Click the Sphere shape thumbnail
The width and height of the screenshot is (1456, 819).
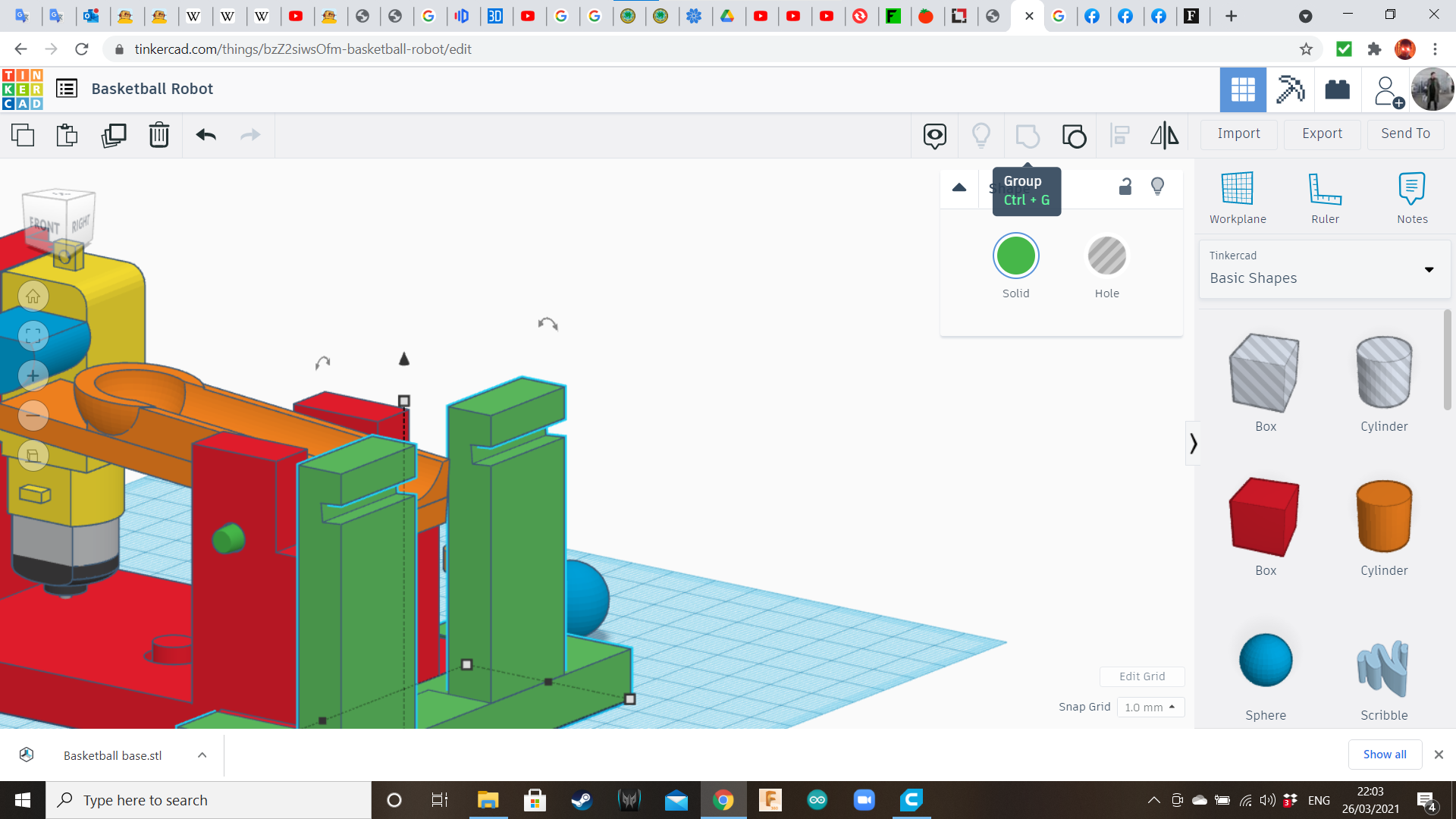(1265, 661)
